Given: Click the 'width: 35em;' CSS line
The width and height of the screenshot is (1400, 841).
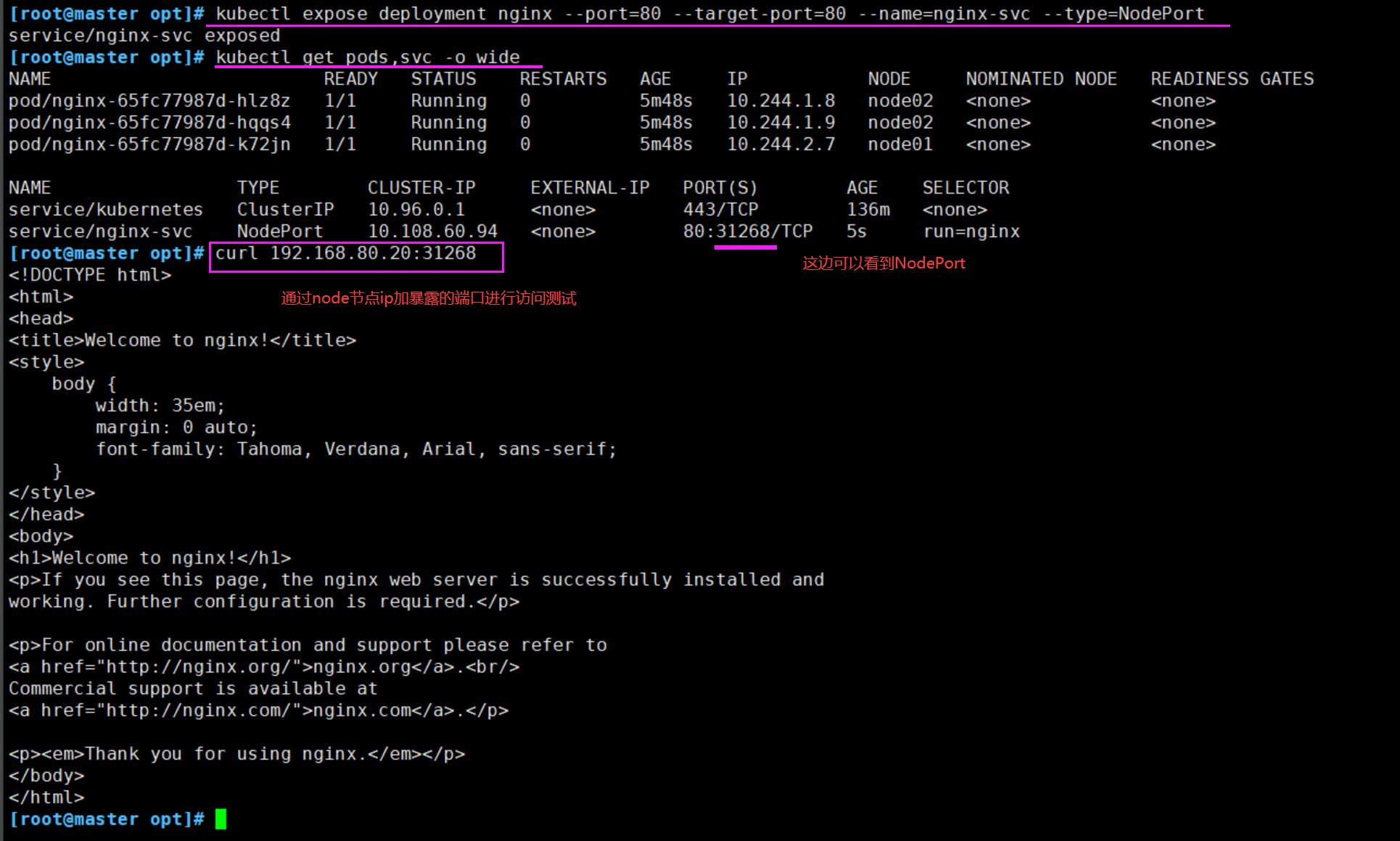Looking at the screenshot, I should tap(160, 406).
